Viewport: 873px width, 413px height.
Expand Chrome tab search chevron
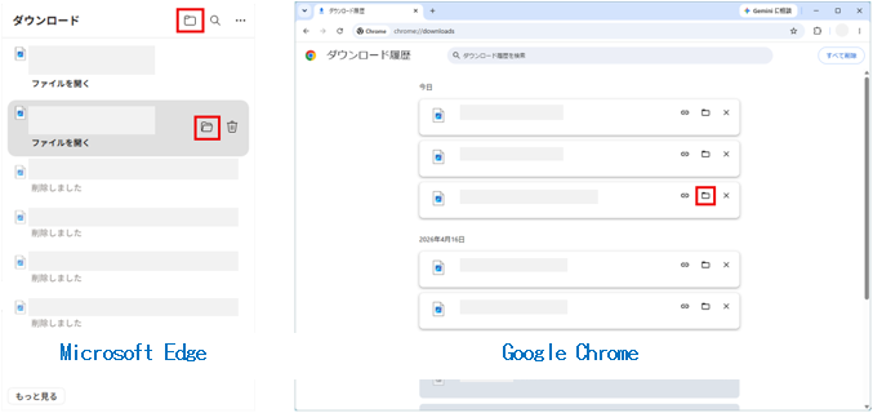304,11
